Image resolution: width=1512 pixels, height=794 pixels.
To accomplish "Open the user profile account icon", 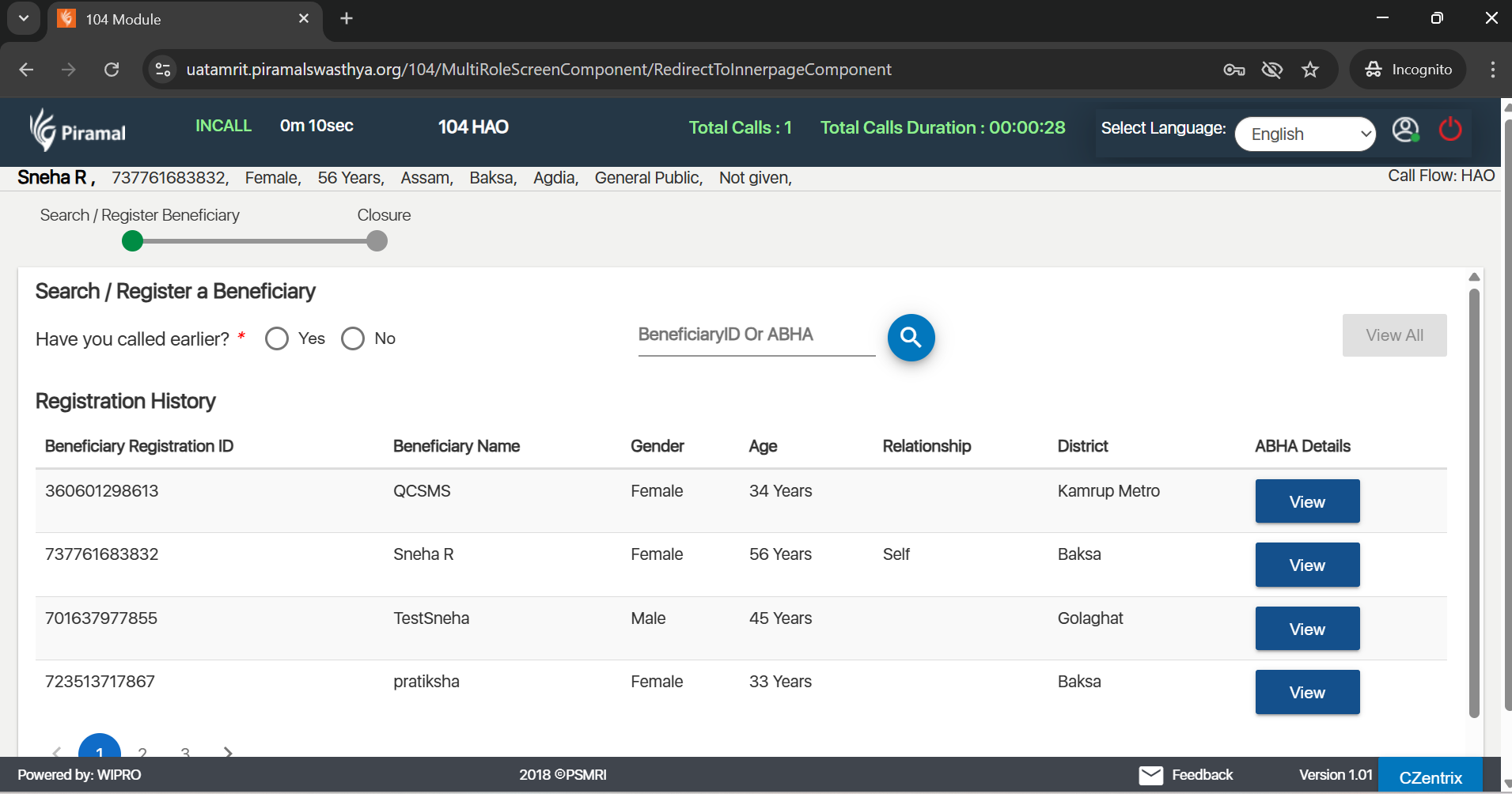I will [x=1405, y=130].
